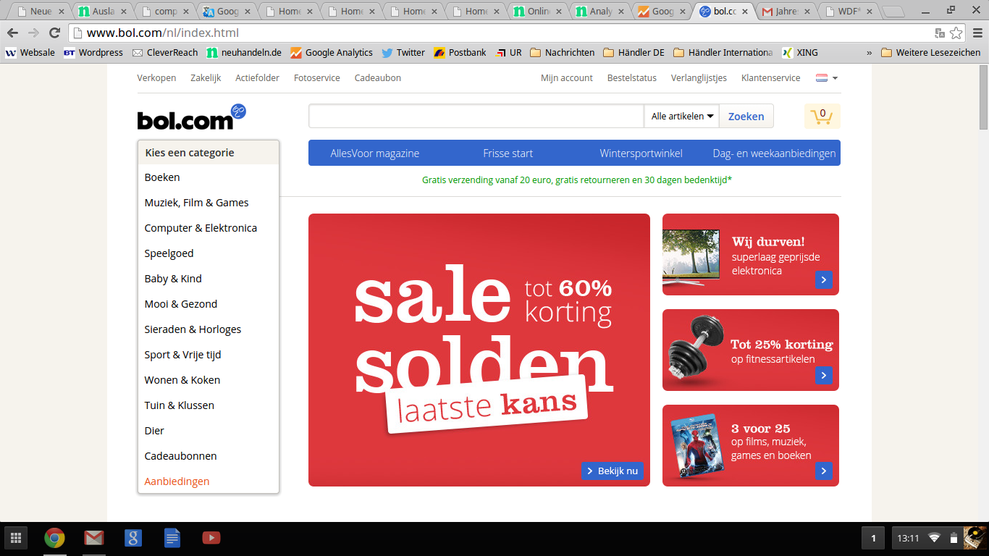Viewport: 989px width, 556px height.
Task: Click page vertical scrollbar thumb
Action: (983, 98)
